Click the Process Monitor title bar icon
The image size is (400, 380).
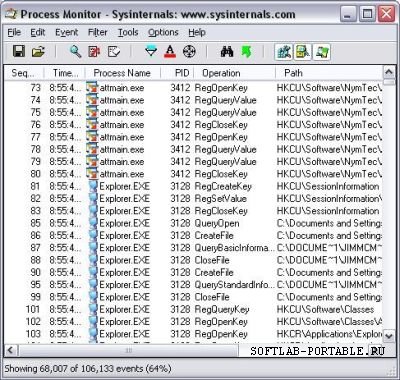click(11, 14)
